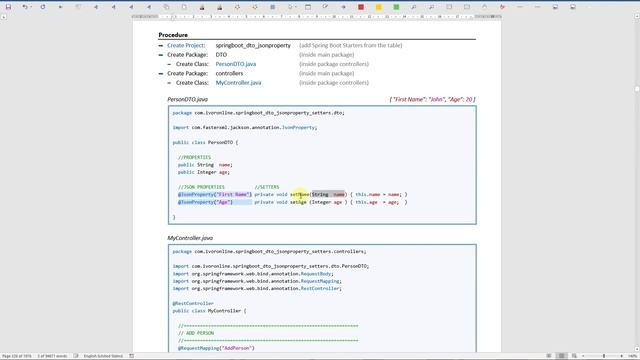Click the yellow square toolbar button
640x360 pixels.
tap(378, 7)
